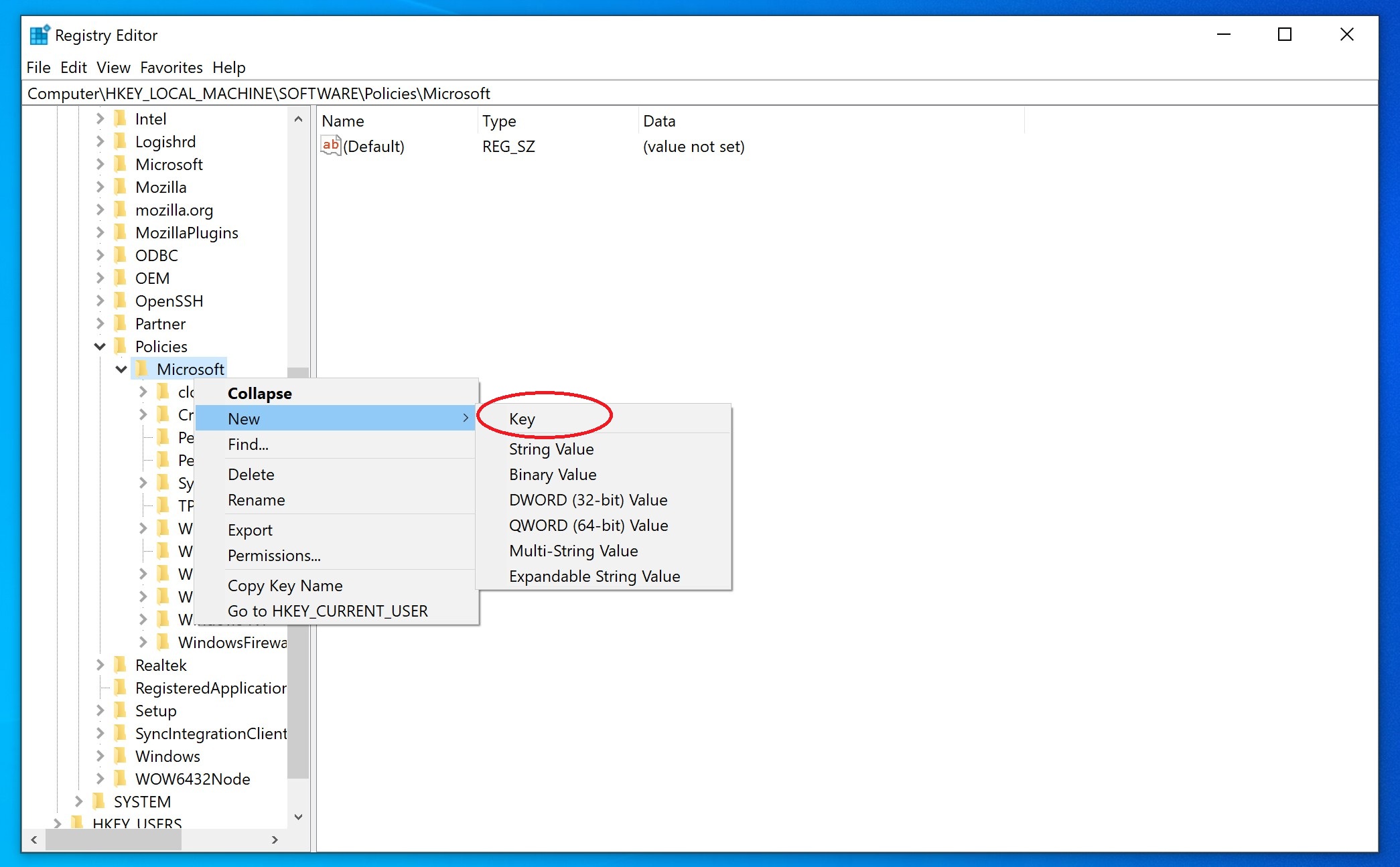Expand the ODBC key
Viewport: 1400px width, 867px height.
(x=100, y=255)
